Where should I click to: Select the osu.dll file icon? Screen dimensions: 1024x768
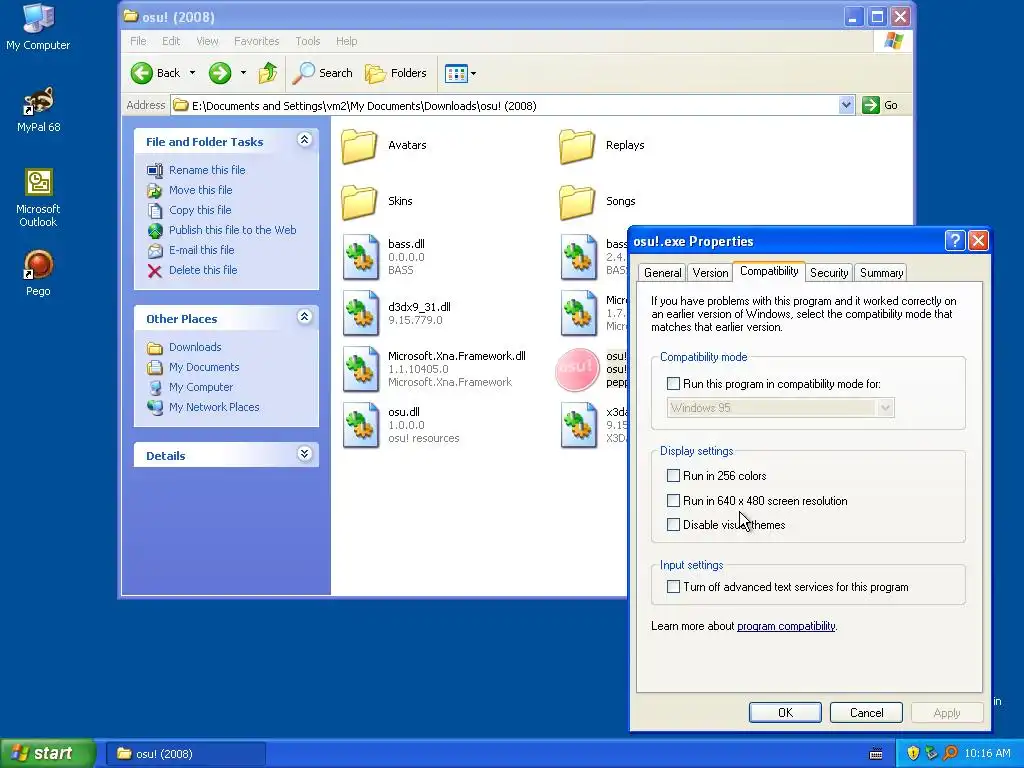361,425
